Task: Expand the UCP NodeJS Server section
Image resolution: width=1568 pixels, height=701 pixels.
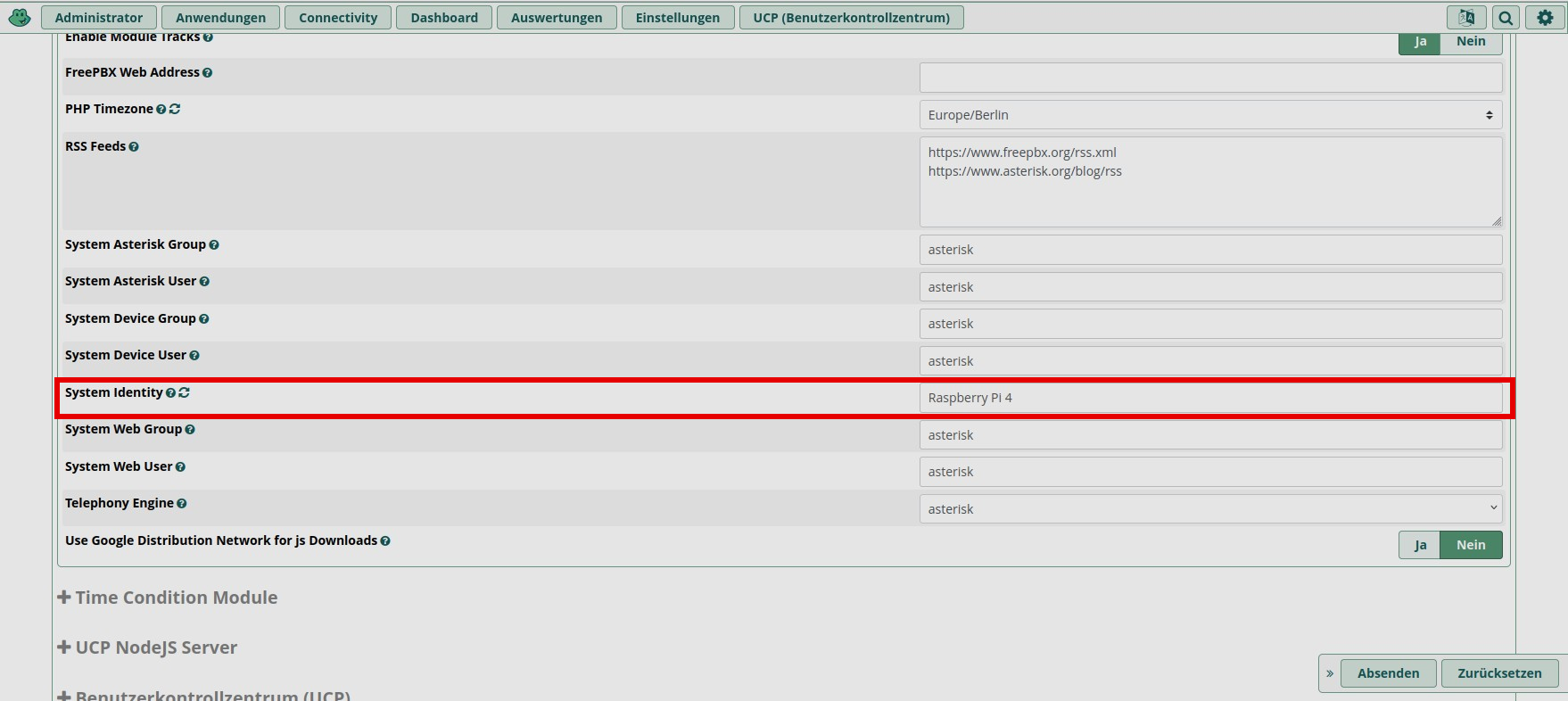Action: [x=148, y=647]
